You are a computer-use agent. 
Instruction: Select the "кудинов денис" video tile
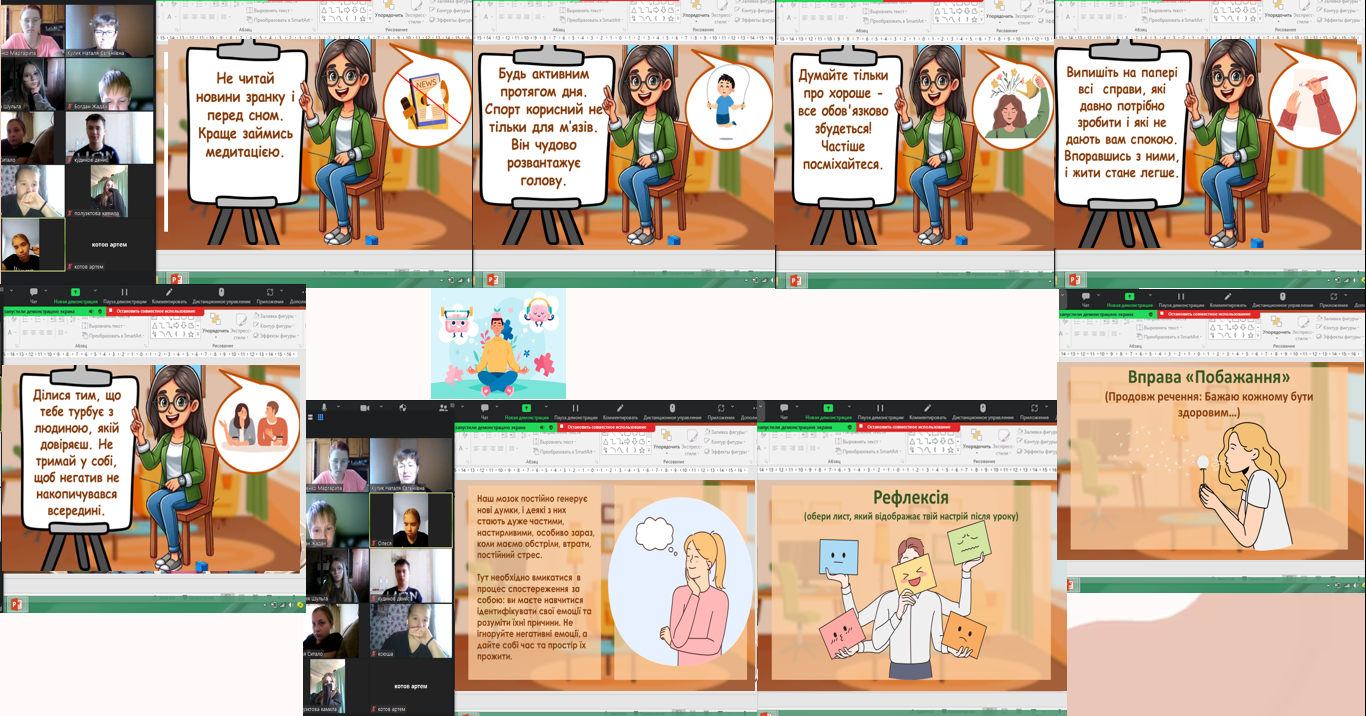coord(110,137)
